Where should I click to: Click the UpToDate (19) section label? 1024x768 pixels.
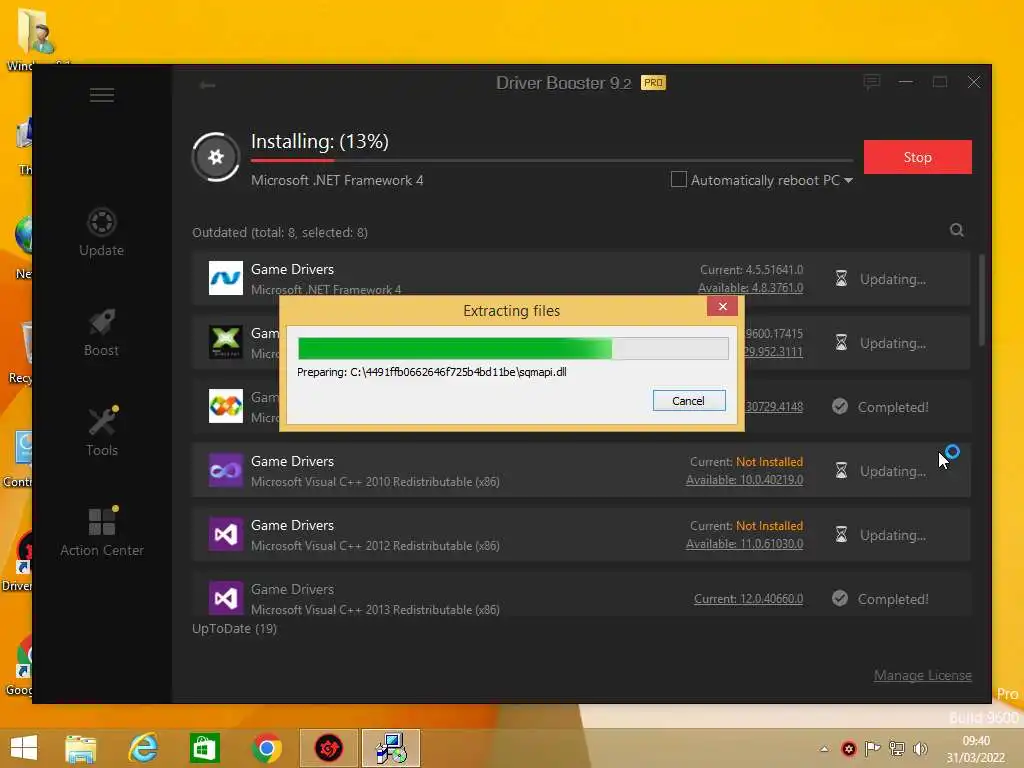tap(234, 628)
